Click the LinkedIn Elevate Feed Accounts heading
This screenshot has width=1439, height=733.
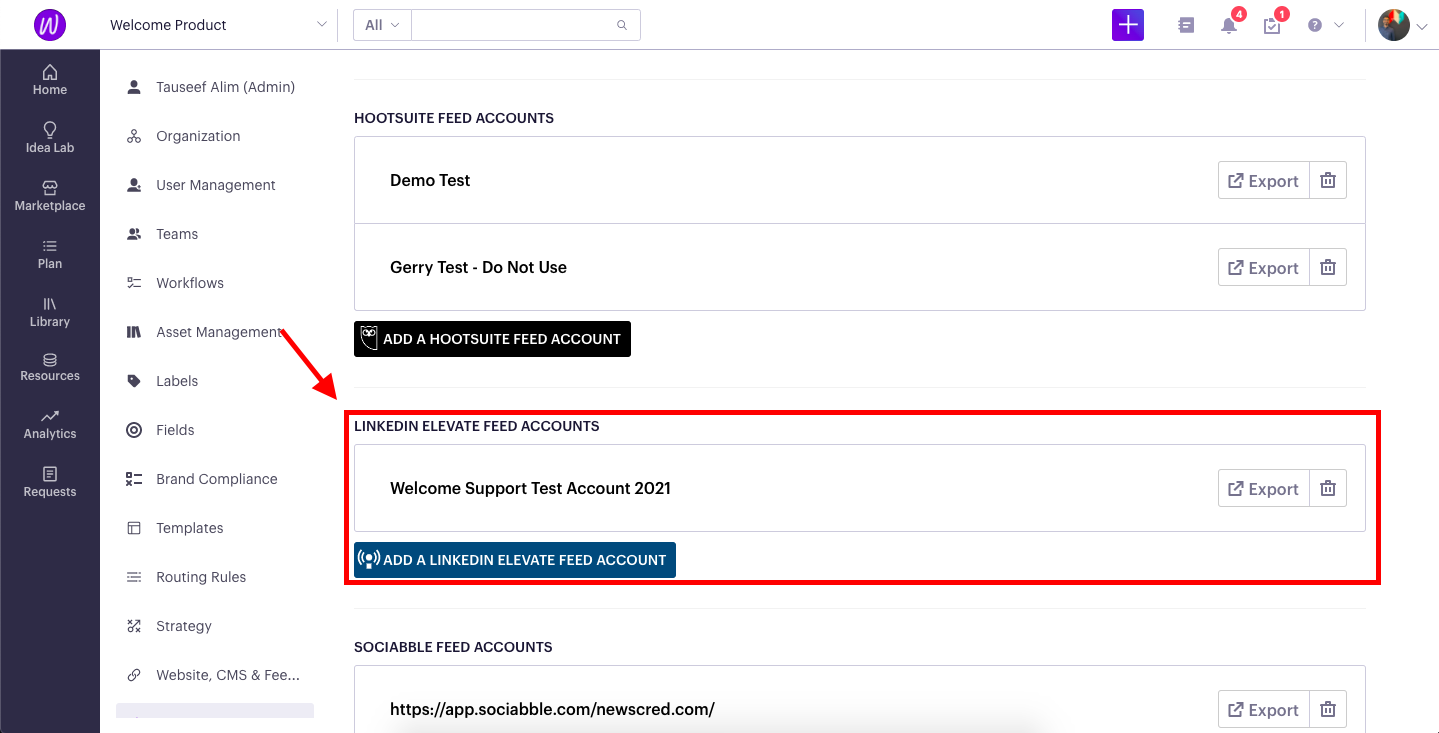point(477,426)
